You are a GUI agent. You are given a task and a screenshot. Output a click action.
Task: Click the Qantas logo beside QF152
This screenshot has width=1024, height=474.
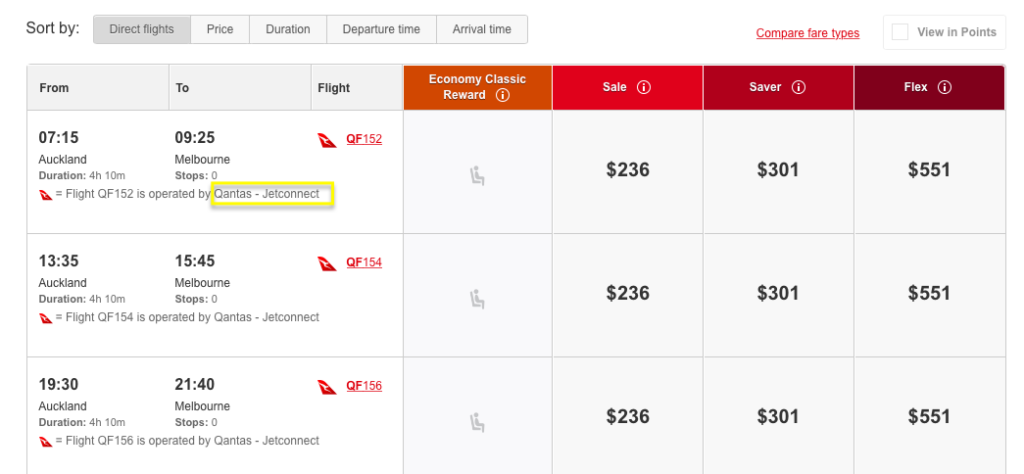pos(327,140)
